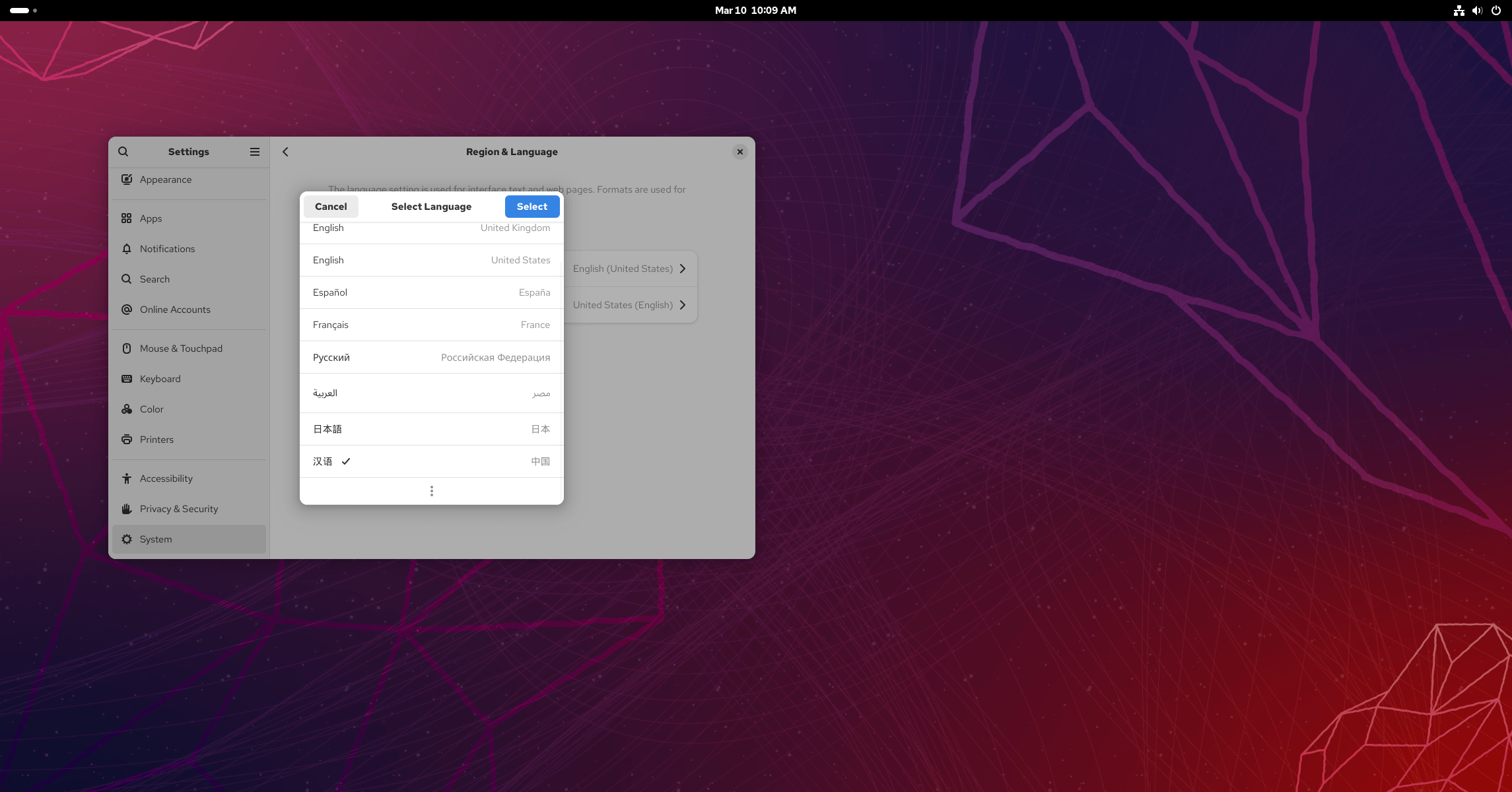Click the System gear icon

coord(127,539)
